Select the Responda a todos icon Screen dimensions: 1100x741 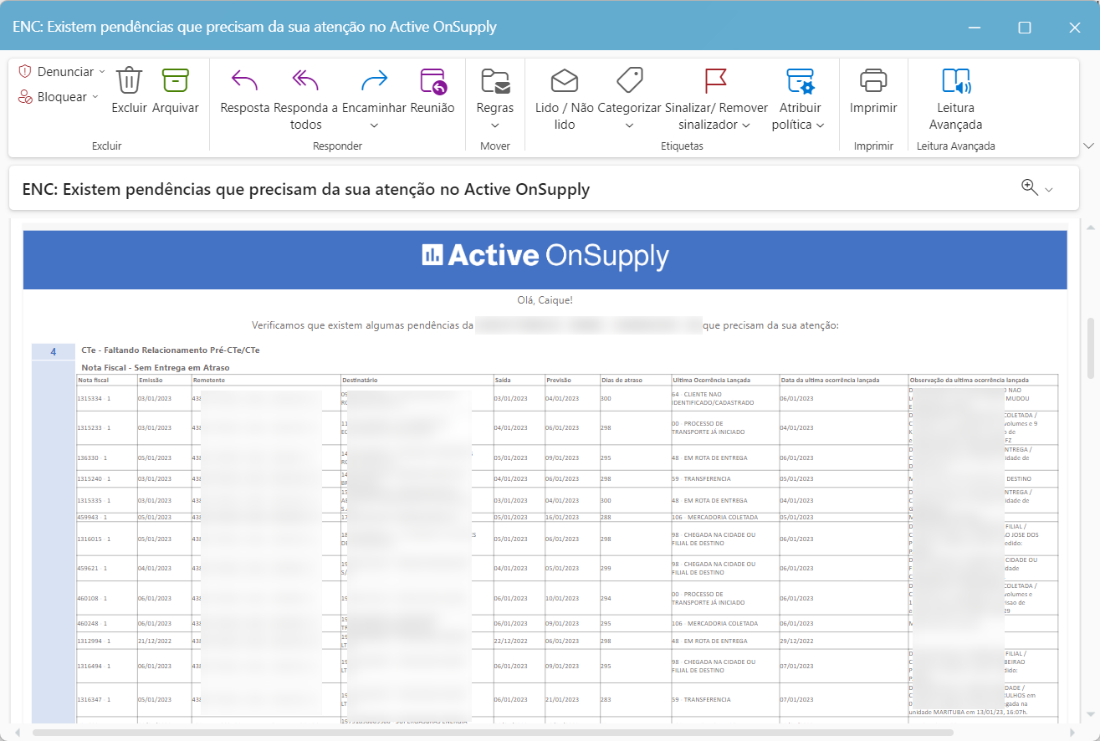point(304,95)
